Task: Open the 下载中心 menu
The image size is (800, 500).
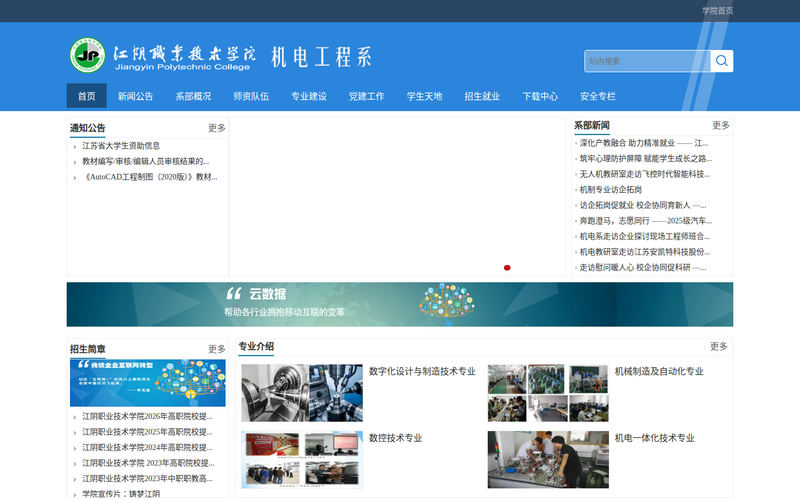Action: click(x=540, y=96)
